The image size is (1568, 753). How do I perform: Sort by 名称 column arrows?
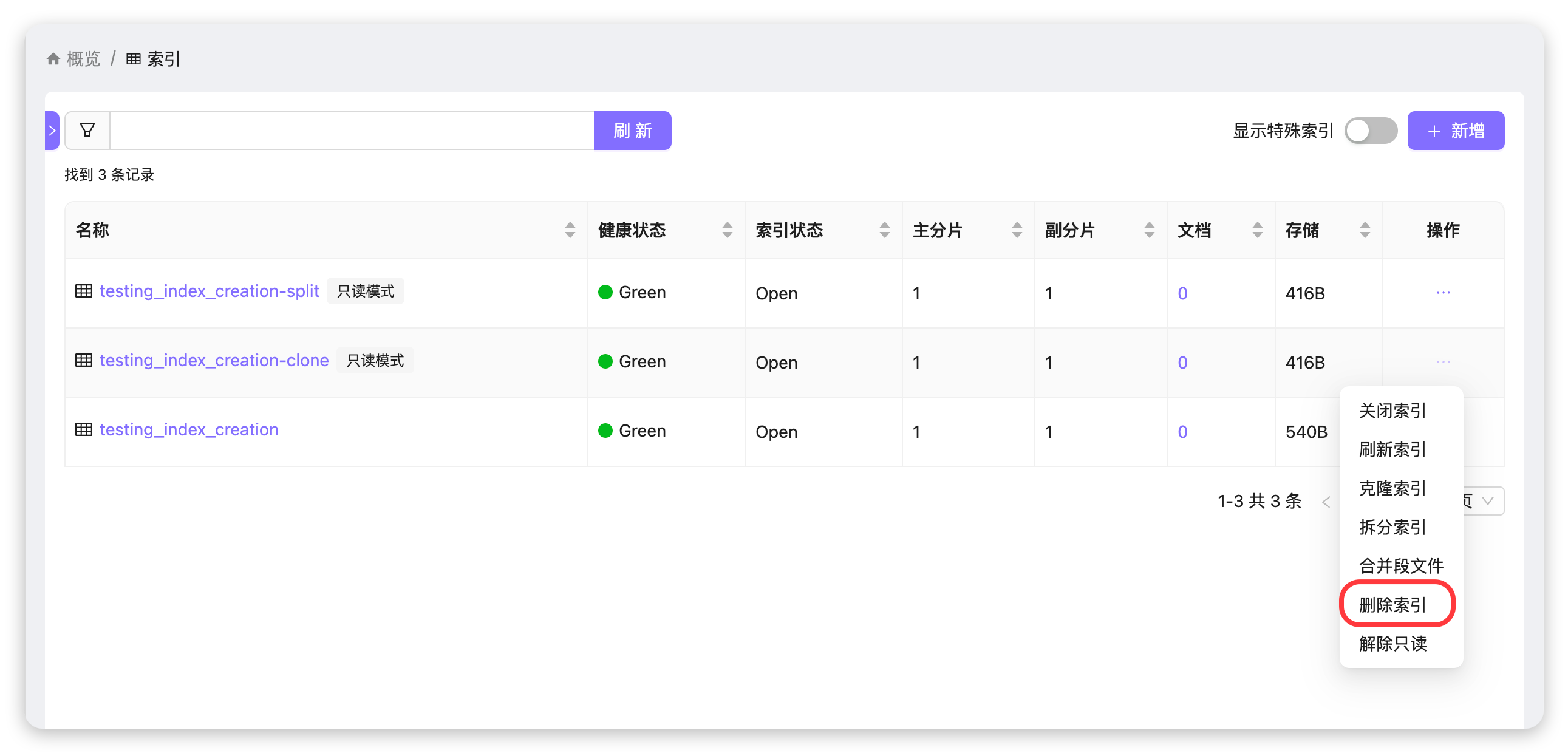click(570, 230)
